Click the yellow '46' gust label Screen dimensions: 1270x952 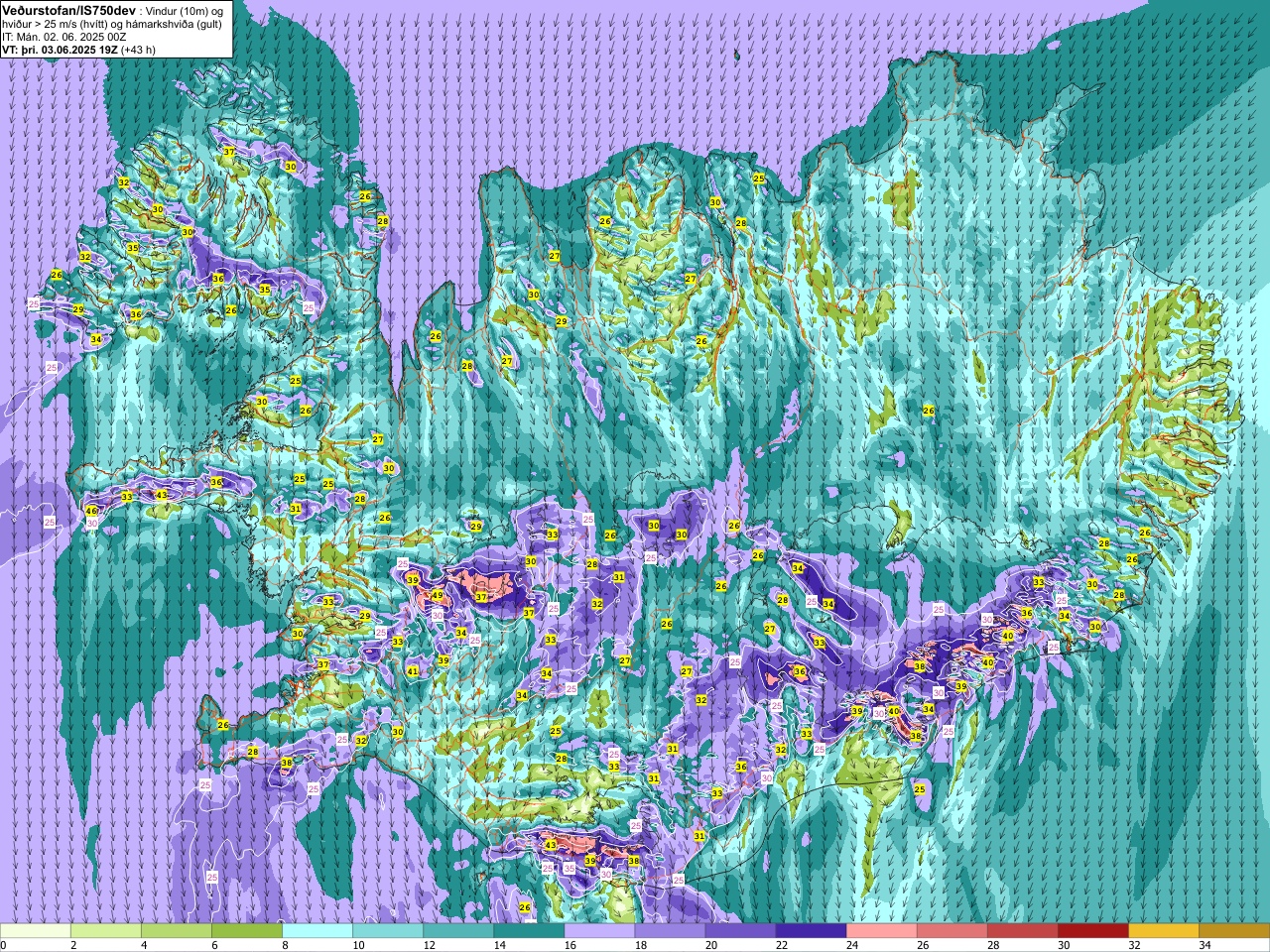pyautogui.click(x=91, y=512)
